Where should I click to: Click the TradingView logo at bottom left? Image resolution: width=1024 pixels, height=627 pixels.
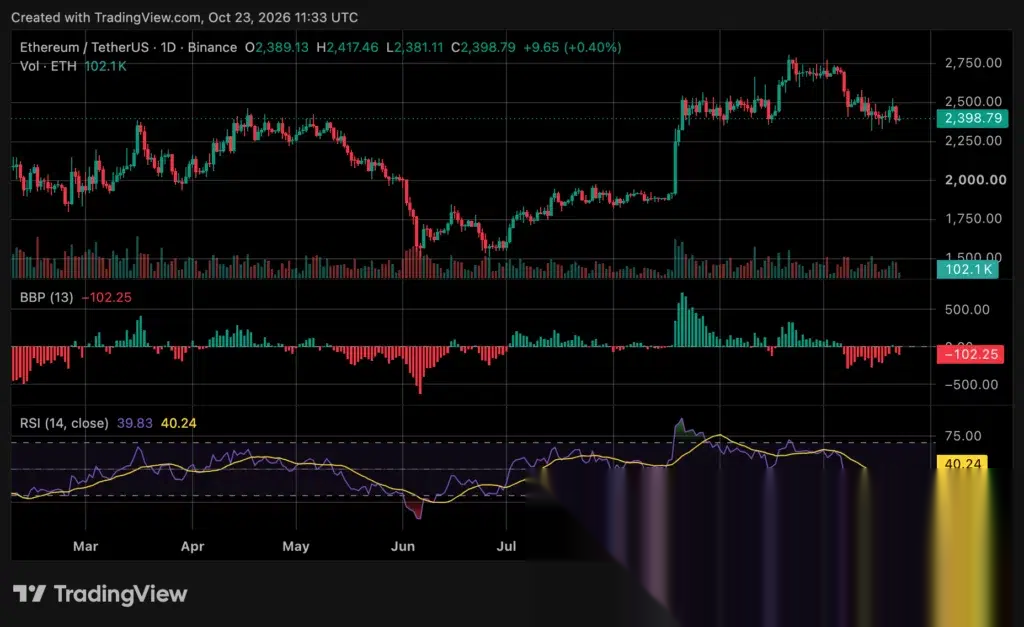click(100, 594)
